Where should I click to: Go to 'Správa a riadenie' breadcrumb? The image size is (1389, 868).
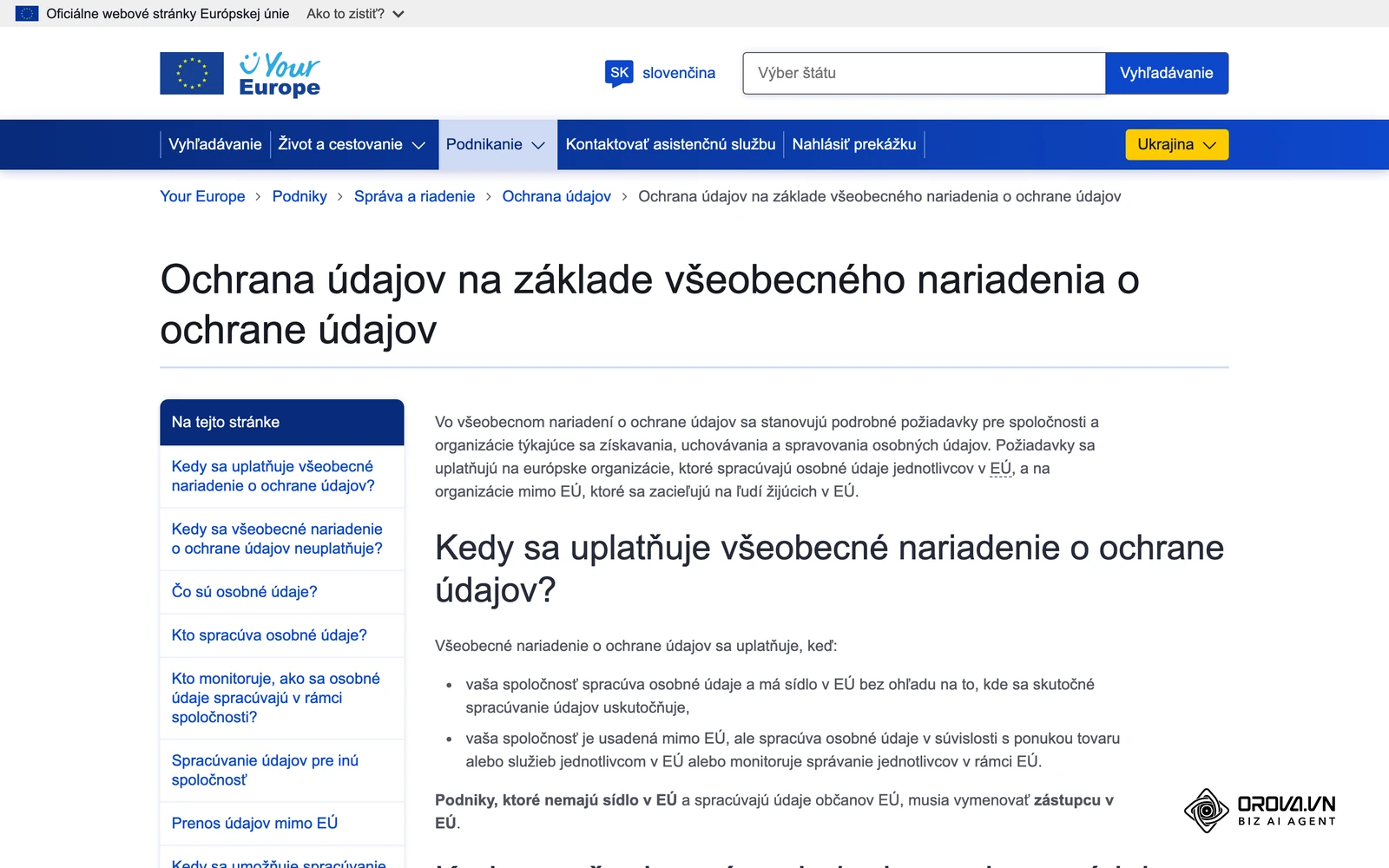(x=414, y=196)
